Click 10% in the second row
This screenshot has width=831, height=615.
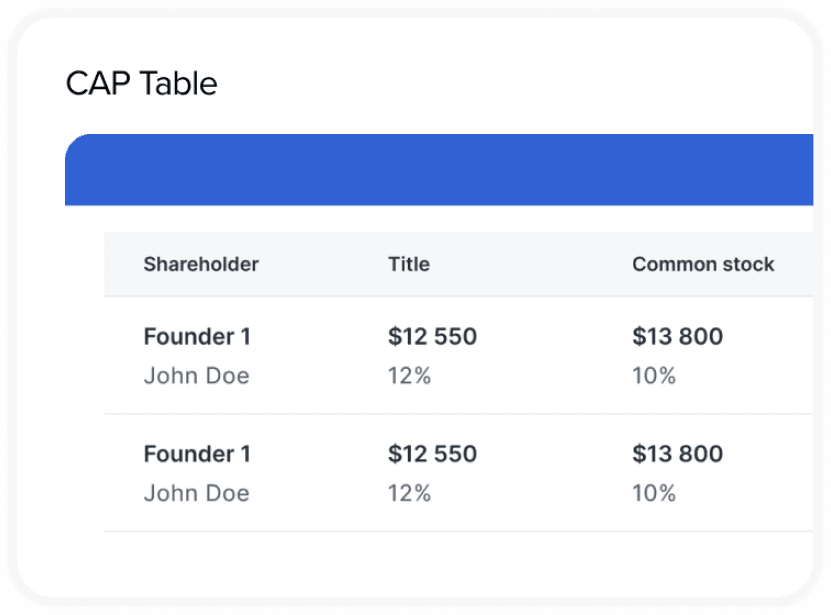click(654, 493)
